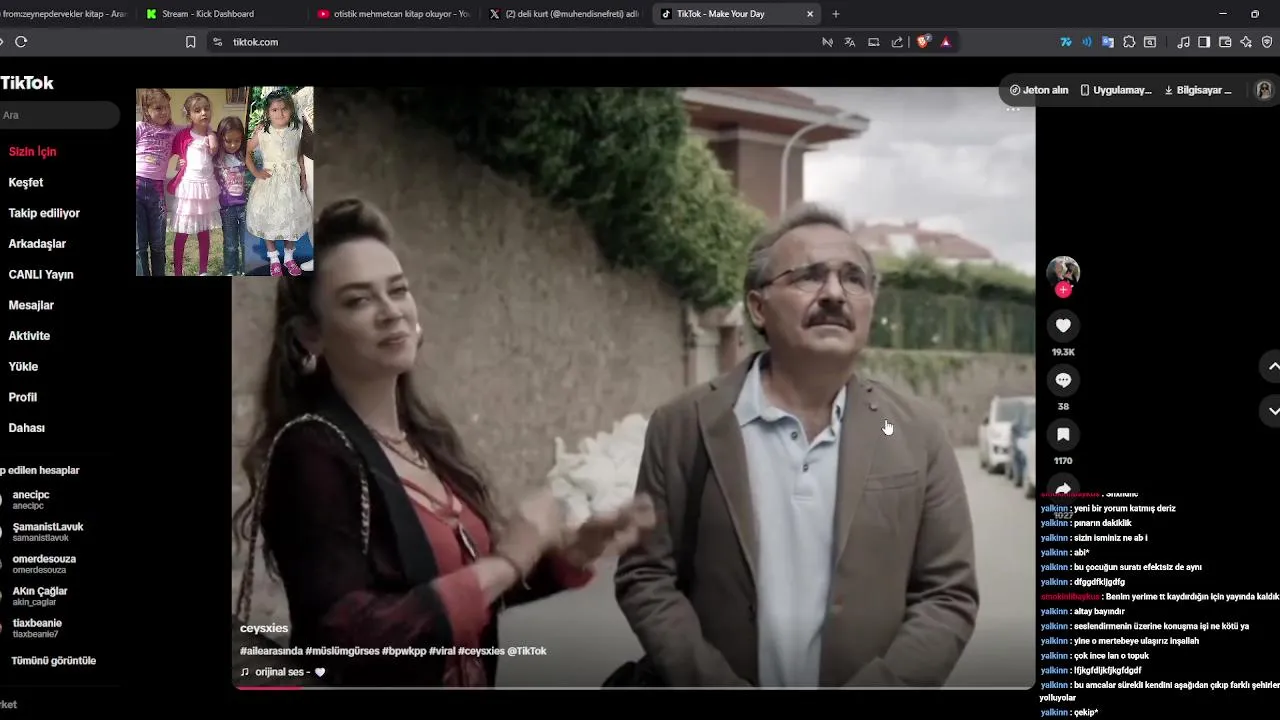Open the Leo AI sparkle icon
This screenshot has width=1280, height=720.
1246,42
